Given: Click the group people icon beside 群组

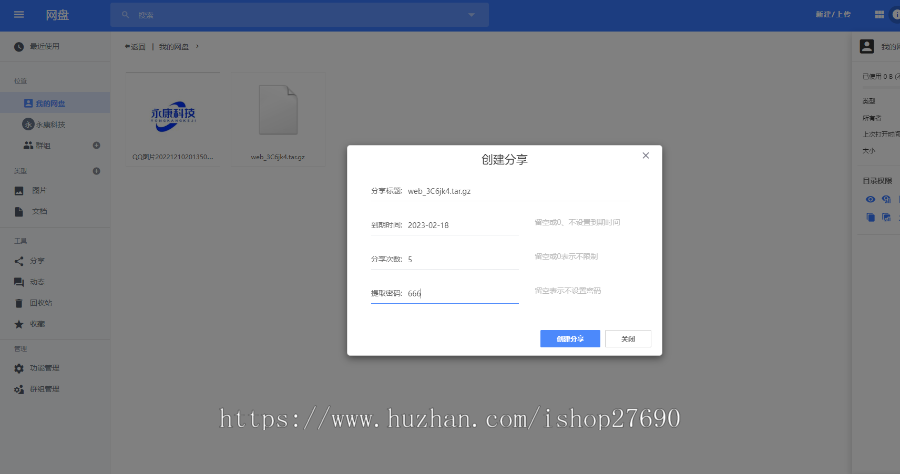Looking at the screenshot, I should [28, 146].
